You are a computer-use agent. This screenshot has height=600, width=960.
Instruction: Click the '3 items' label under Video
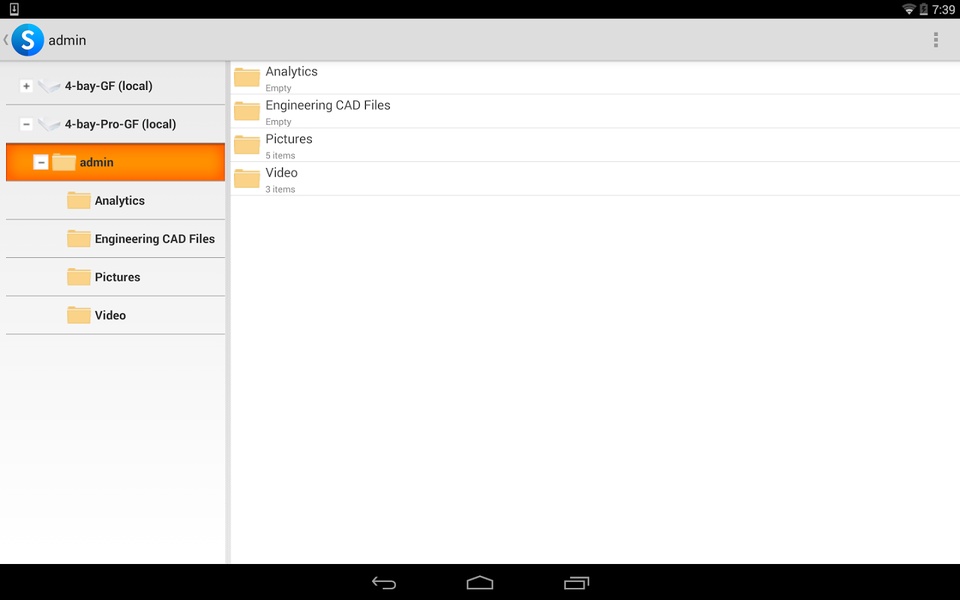point(280,189)
